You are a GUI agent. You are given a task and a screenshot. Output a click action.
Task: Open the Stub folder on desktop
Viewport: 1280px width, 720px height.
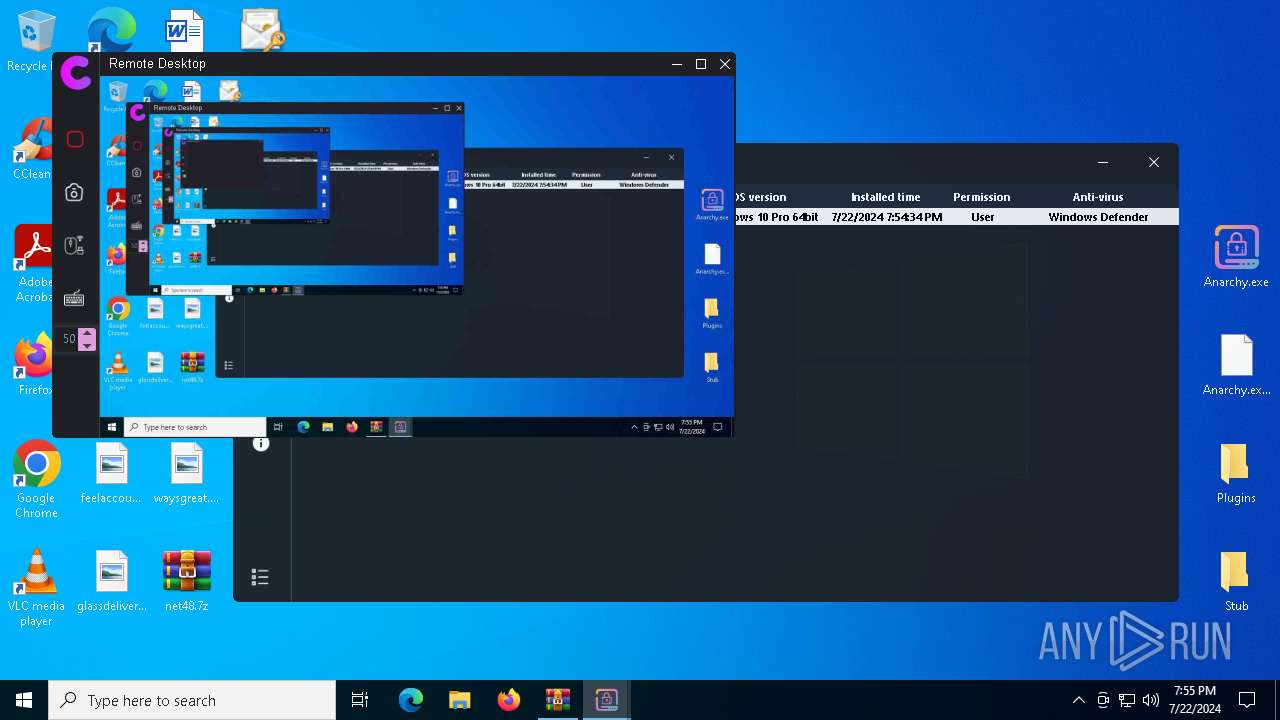1236,581
